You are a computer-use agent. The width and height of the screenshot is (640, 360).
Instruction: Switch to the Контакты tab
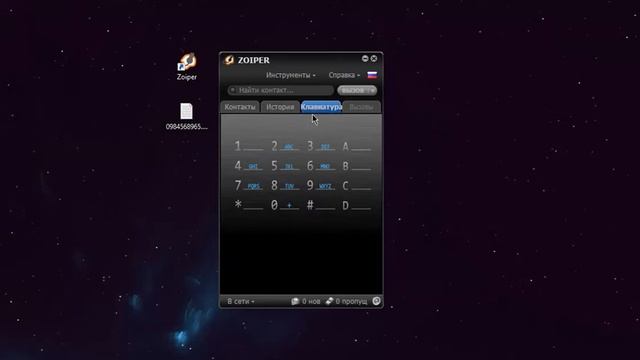pos(240,107)
